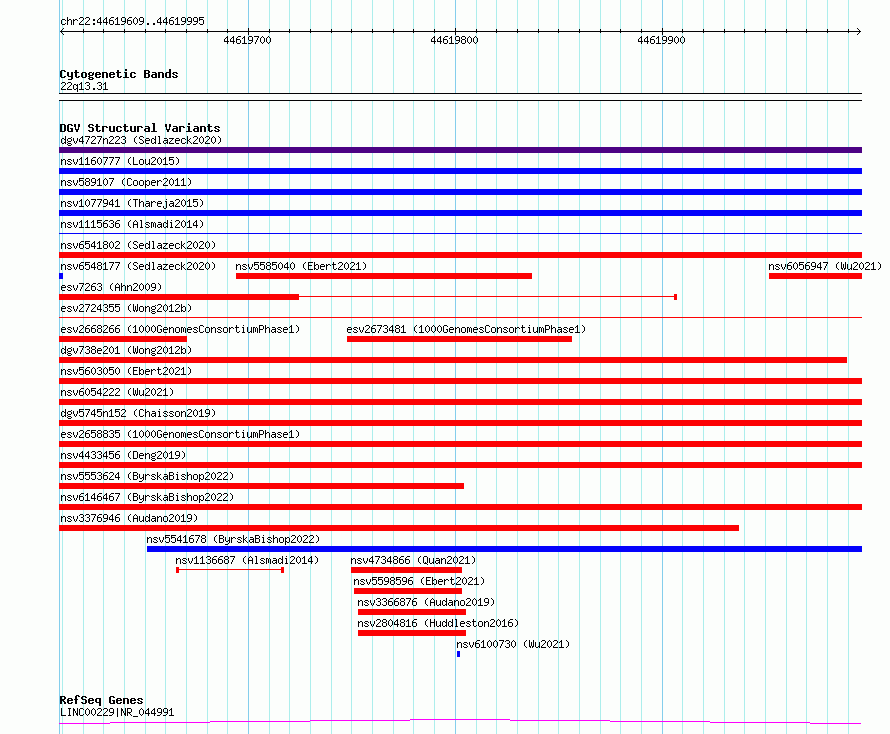
Task: Click the 44619700 ruler position label
Action: tap(247, 40)
